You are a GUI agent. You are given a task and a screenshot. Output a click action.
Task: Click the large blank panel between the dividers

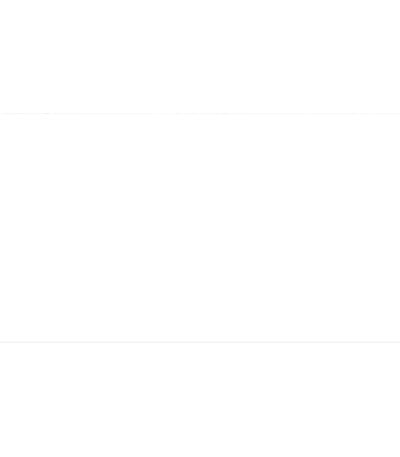200,228
